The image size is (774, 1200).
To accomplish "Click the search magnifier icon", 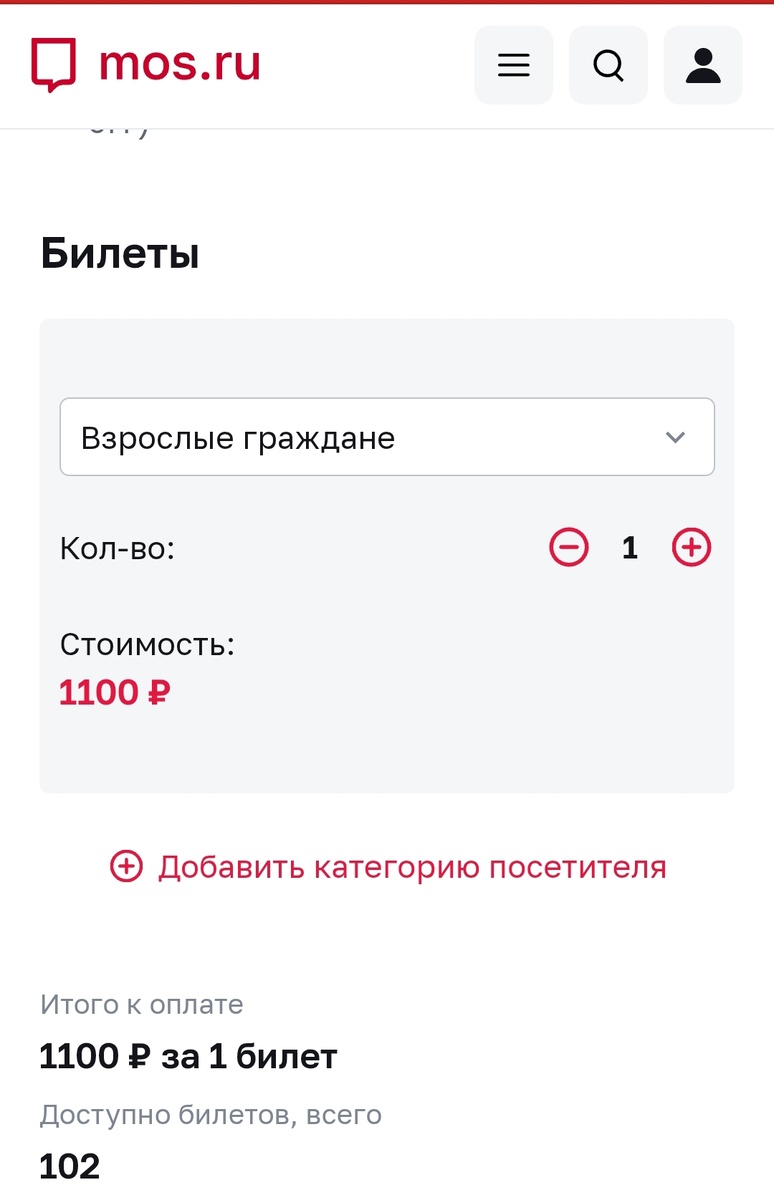I will coord(608,65).
